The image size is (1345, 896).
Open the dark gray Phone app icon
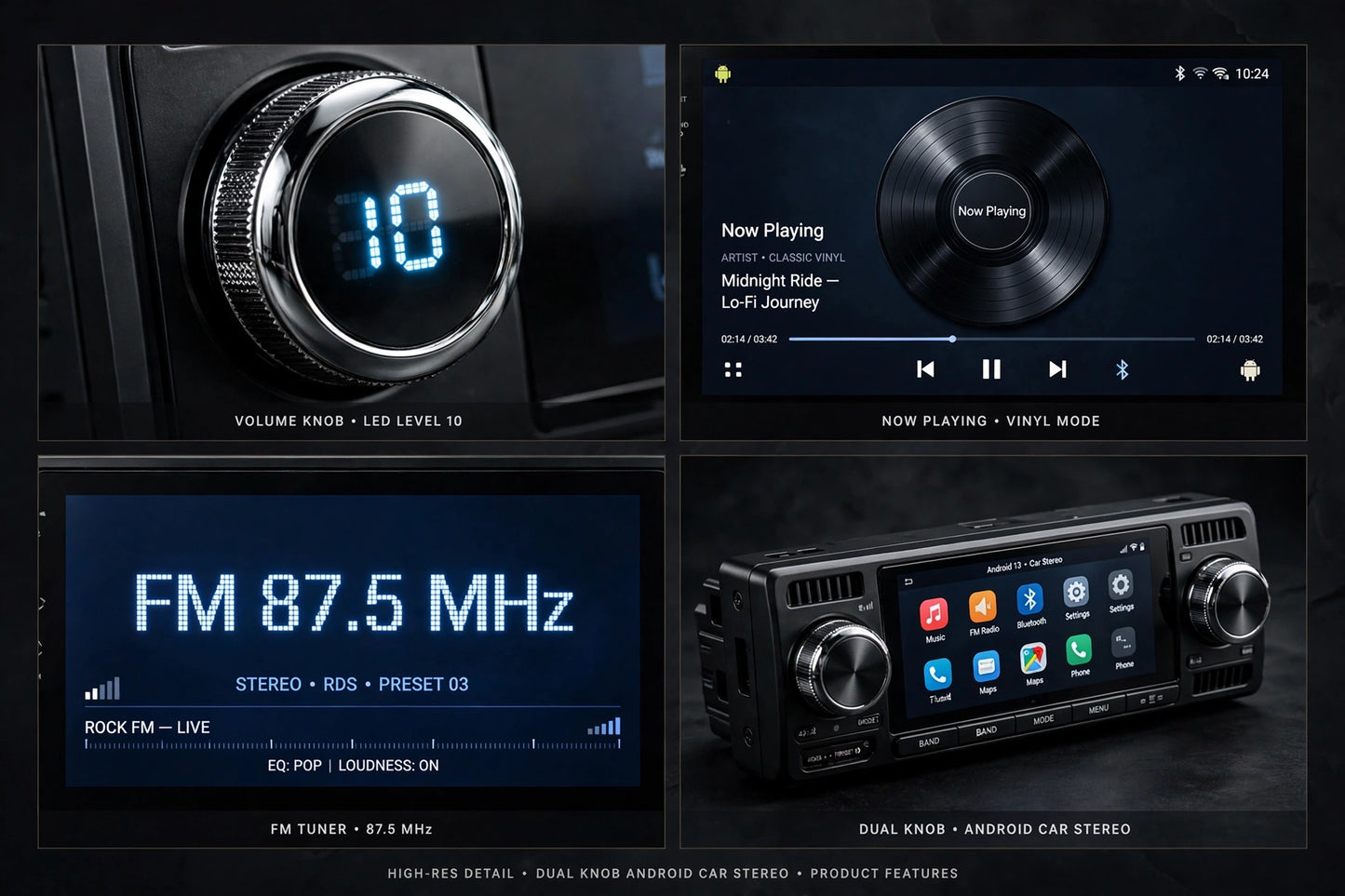pos(1123,643)
